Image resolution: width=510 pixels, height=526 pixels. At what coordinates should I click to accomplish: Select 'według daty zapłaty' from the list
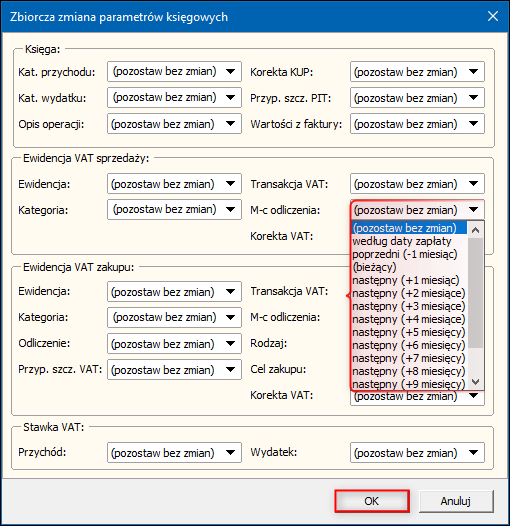click(x=409, y=241)
